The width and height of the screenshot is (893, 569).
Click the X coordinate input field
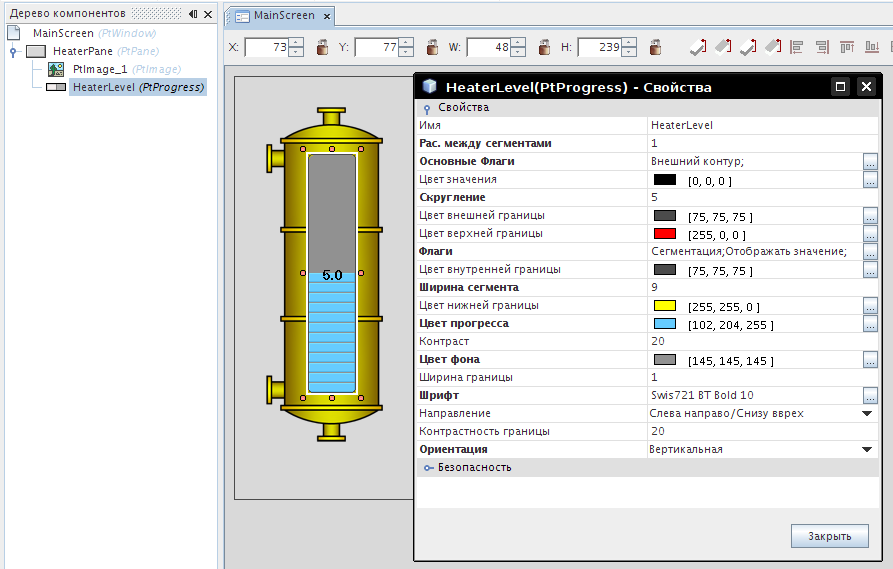(267, 47)
